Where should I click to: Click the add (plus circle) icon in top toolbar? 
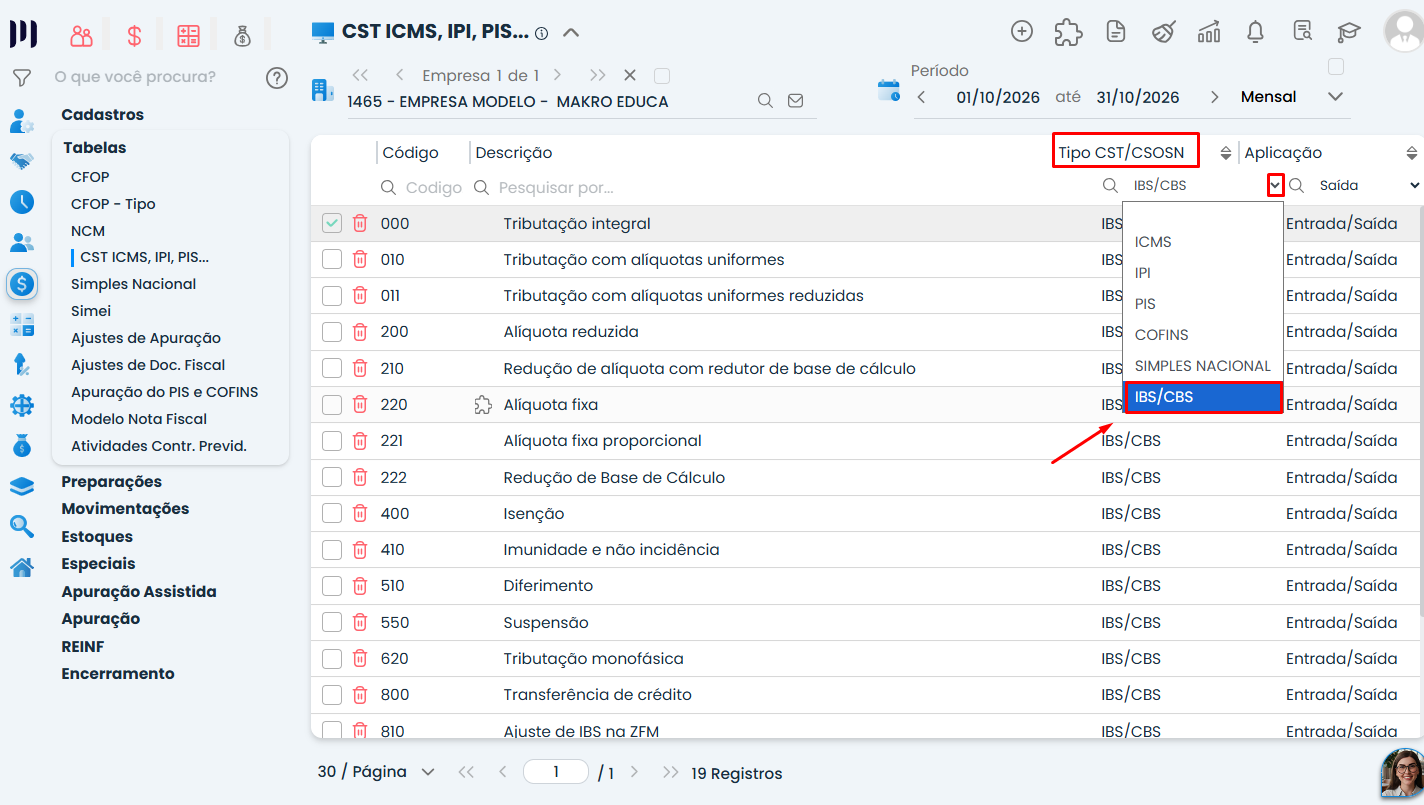[x=1022, y=31]
